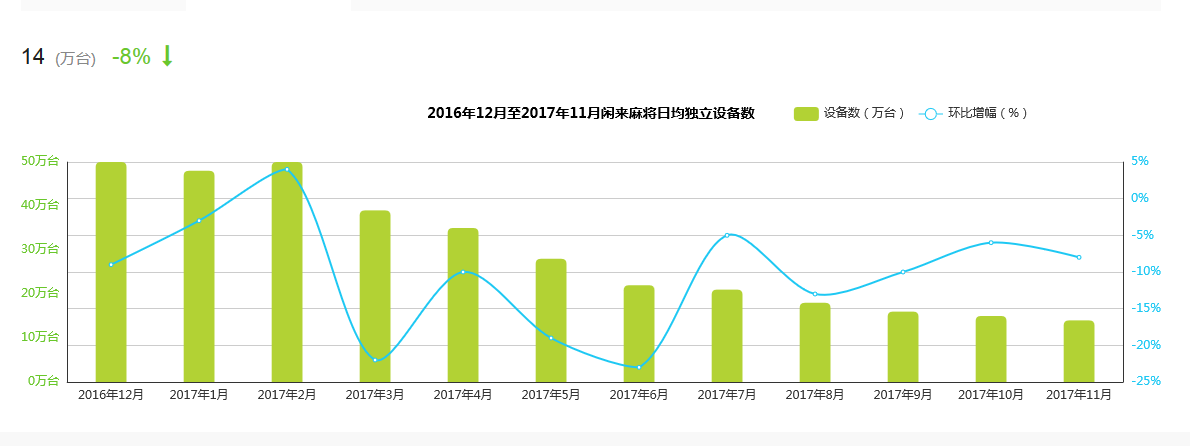This screenshot has width=1190, height=446.
Task: Select the blue line point above 2017年11月
Action: pyautogui.click(x=1079, y=257)
